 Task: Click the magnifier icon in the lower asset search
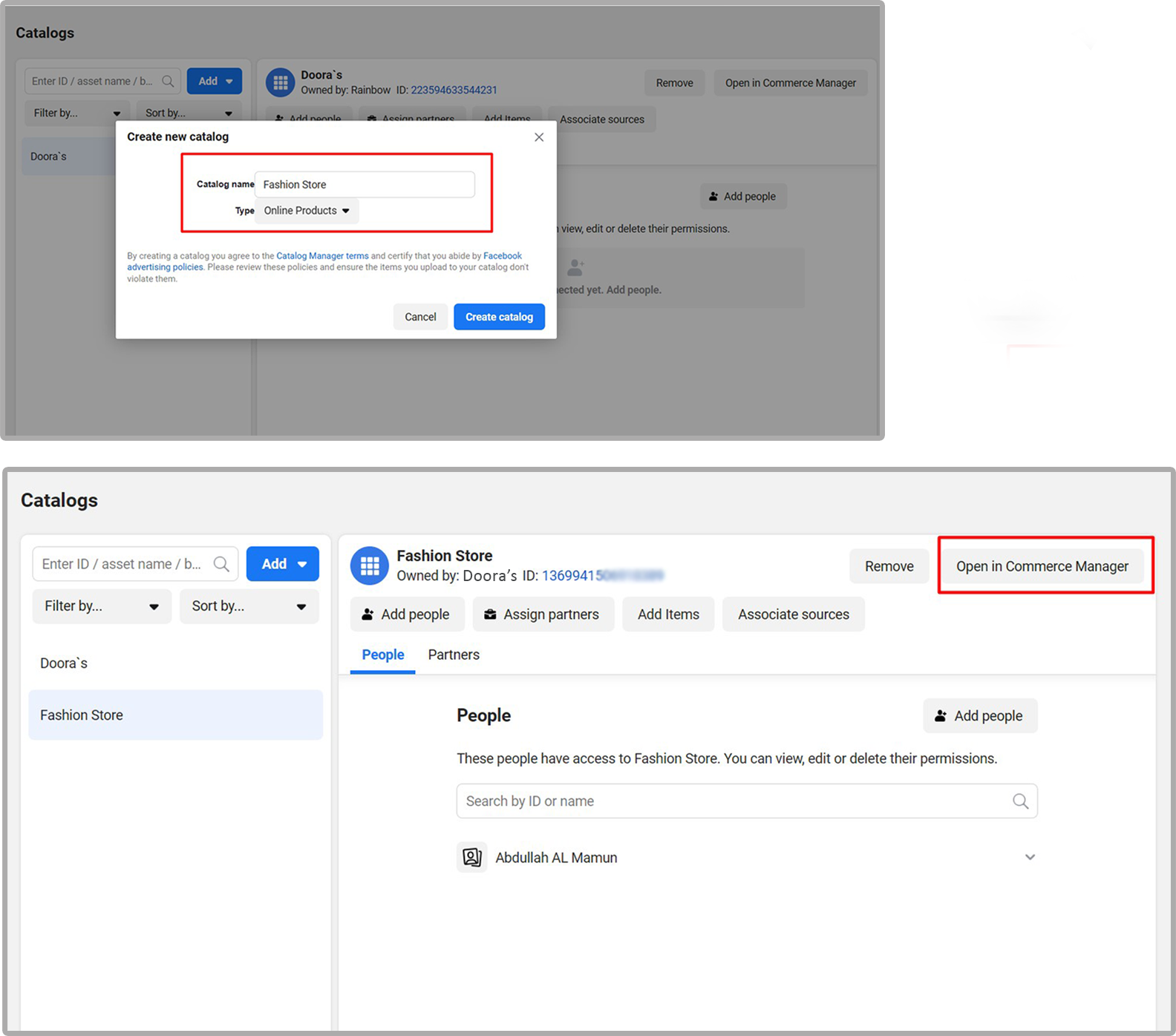pyautogui.click(x=221, y=564)
